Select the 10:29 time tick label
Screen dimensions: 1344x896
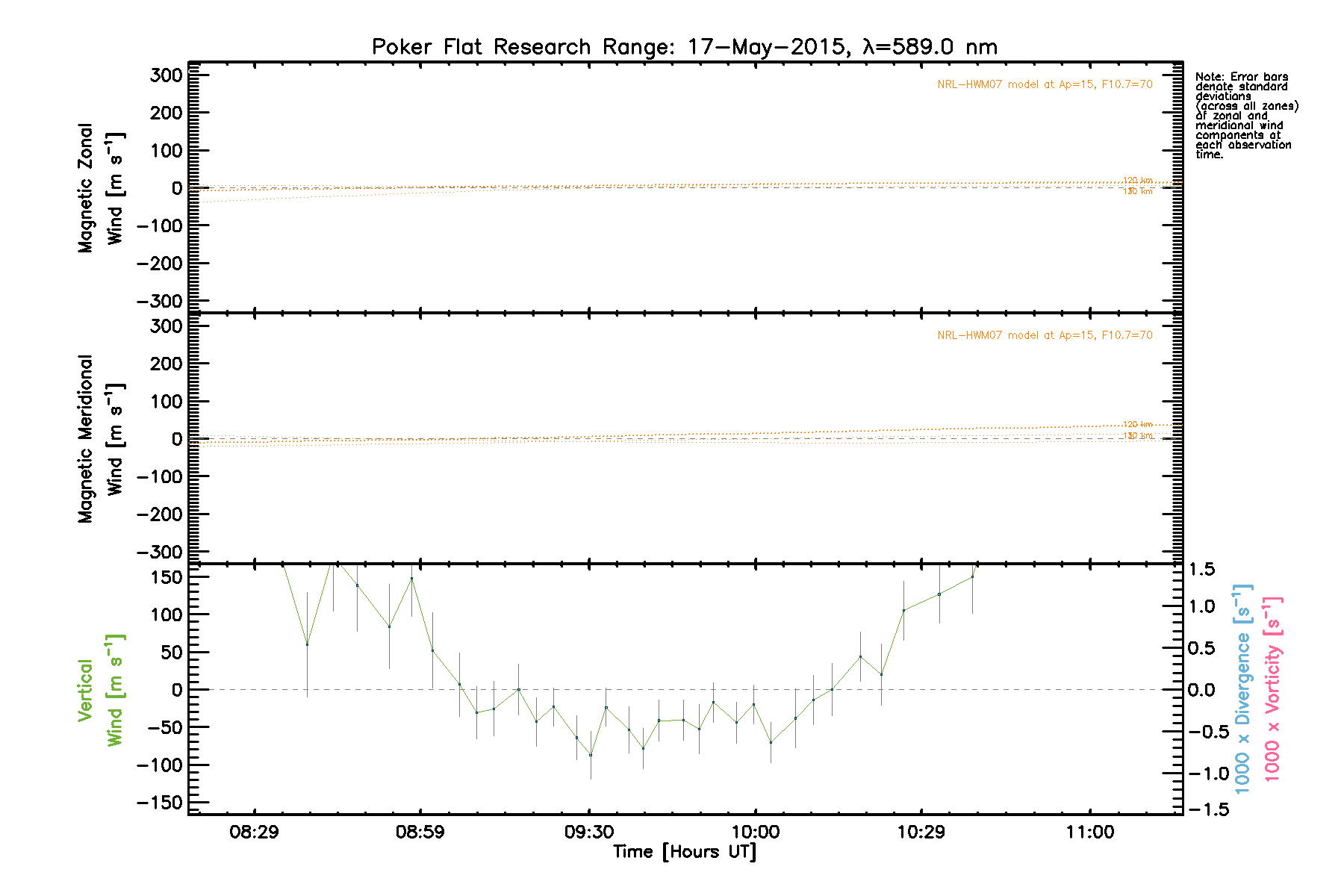pos(921,833)
